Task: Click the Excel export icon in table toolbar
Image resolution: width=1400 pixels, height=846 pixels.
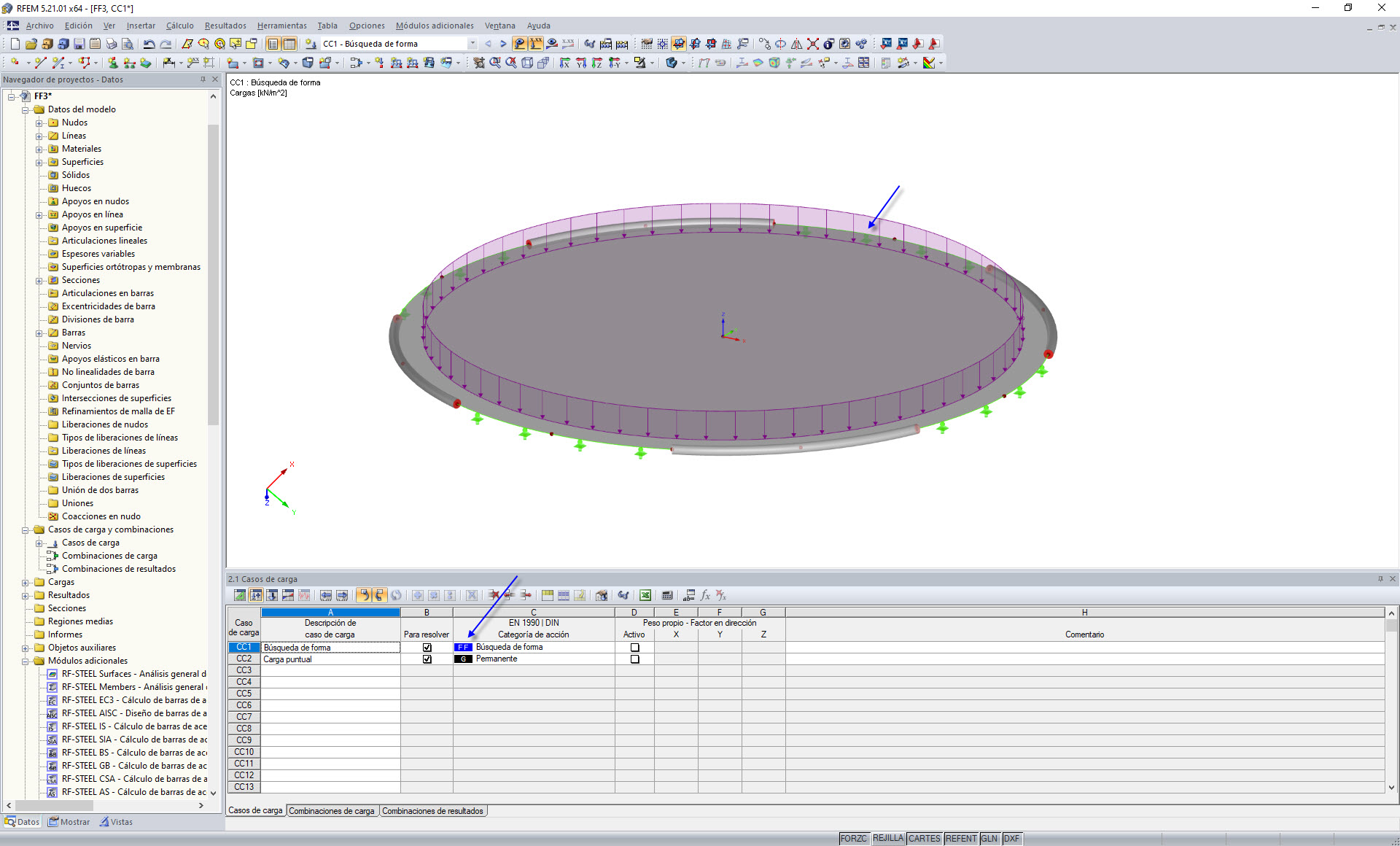Action: coord(645,596)
